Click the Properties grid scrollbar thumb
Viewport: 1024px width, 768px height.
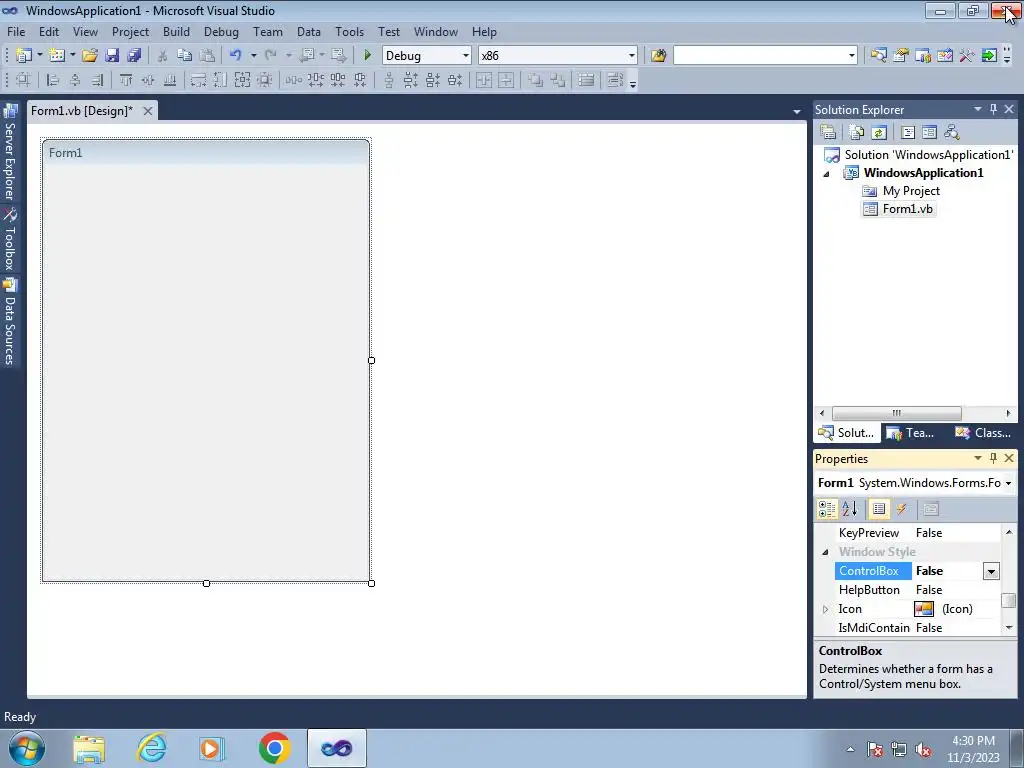point(1008,600)
